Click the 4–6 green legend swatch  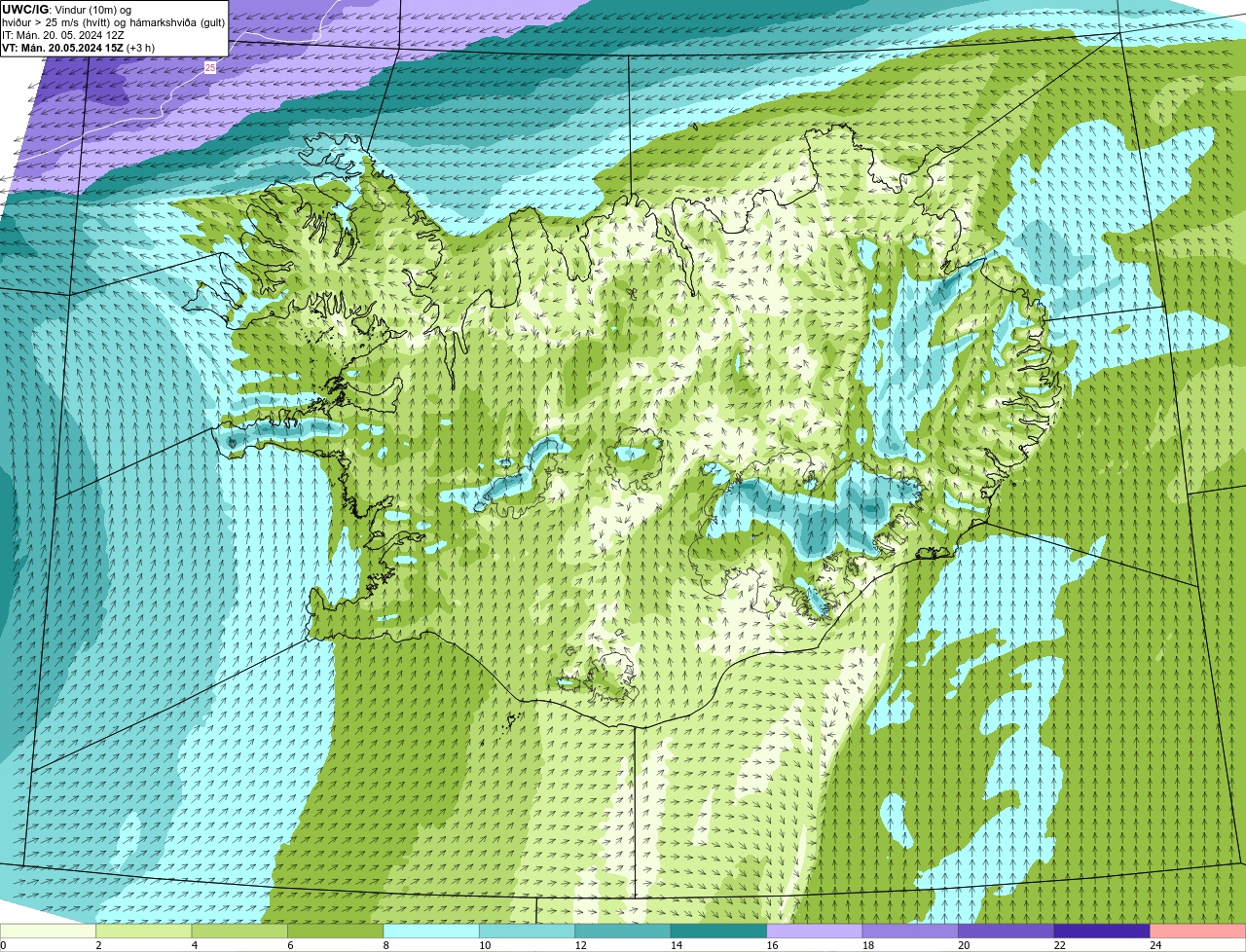click(x=240, y=931)
